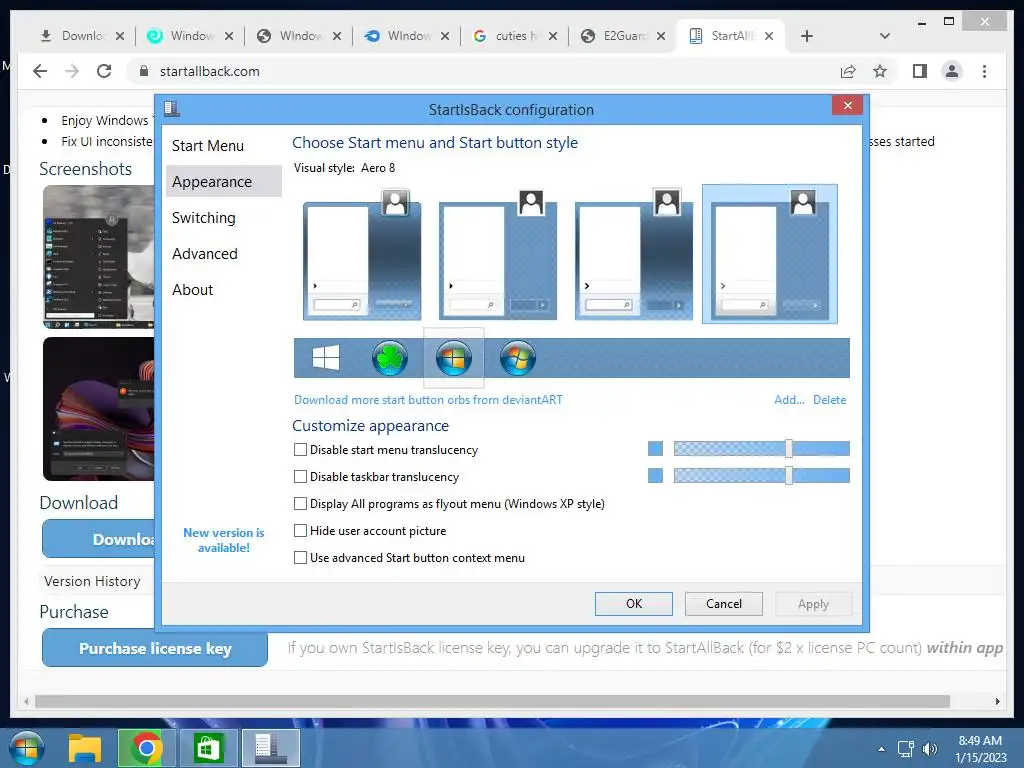Click the site lock icon in address bar

click(x=144, y=71)
